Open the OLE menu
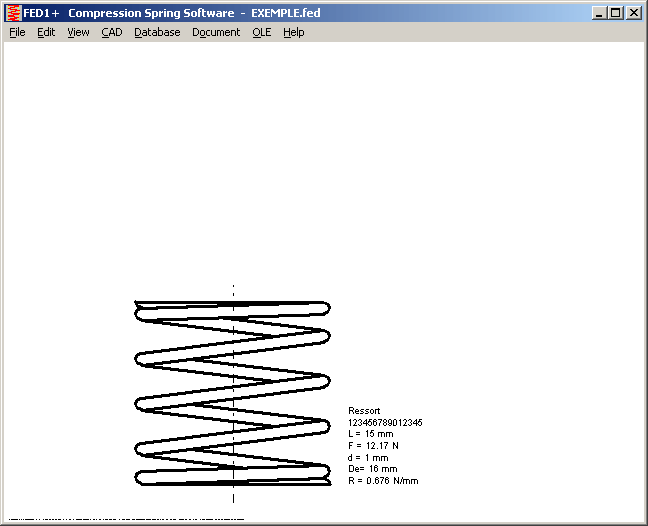 pyautogui.click(x=261, y=32)
